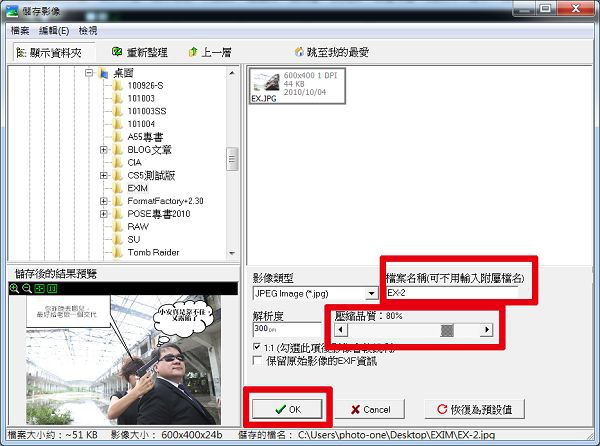This screenshot has width=600, height=446.
Task: Click the 儲存的檔名 path in status bar
Action: [366, 435]
